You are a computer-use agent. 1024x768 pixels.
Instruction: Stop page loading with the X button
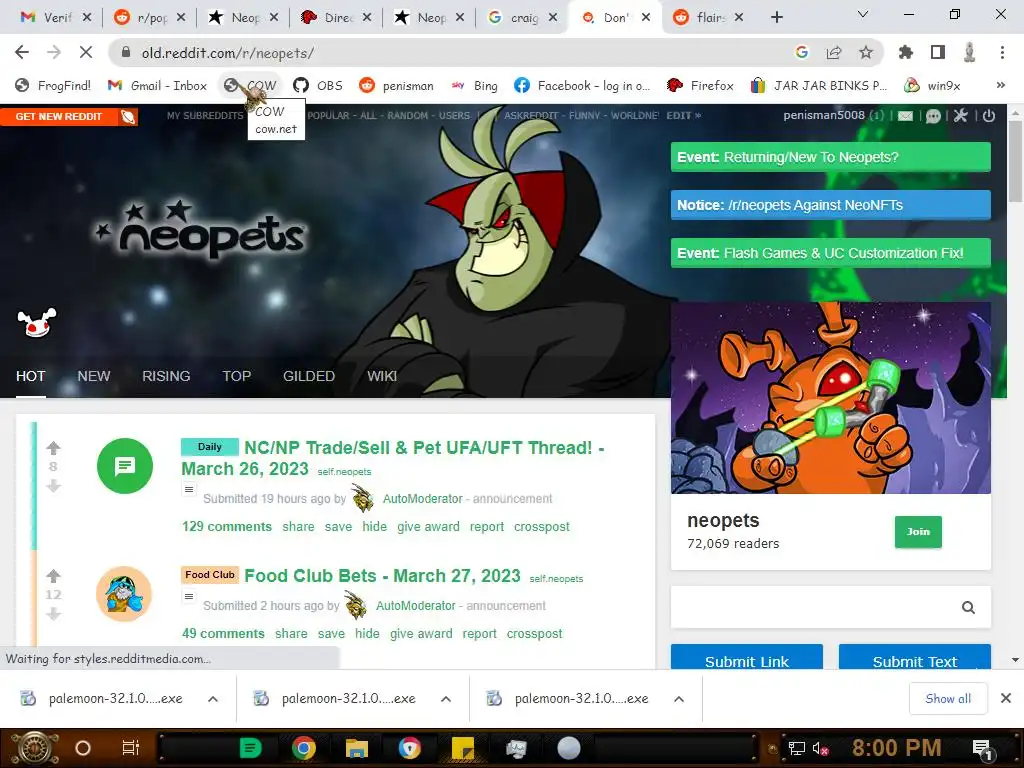click(86, 52)
